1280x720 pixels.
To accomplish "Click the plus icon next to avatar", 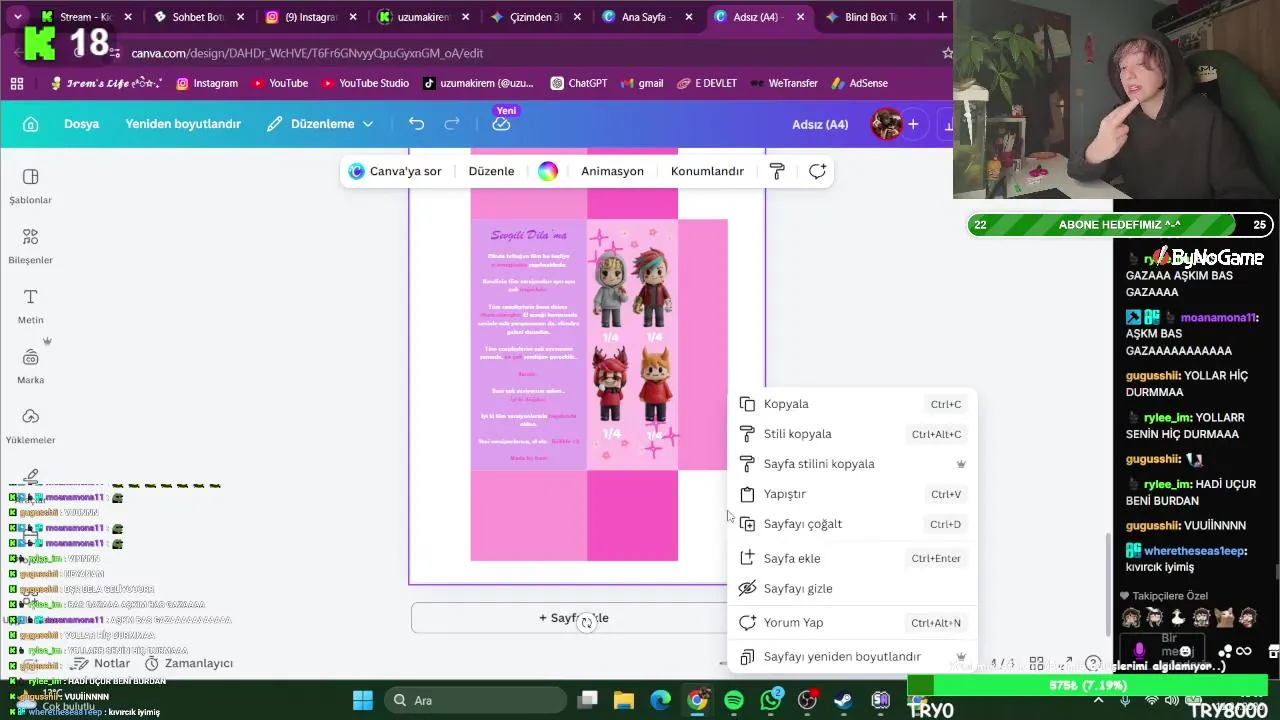I will [913, 124].
